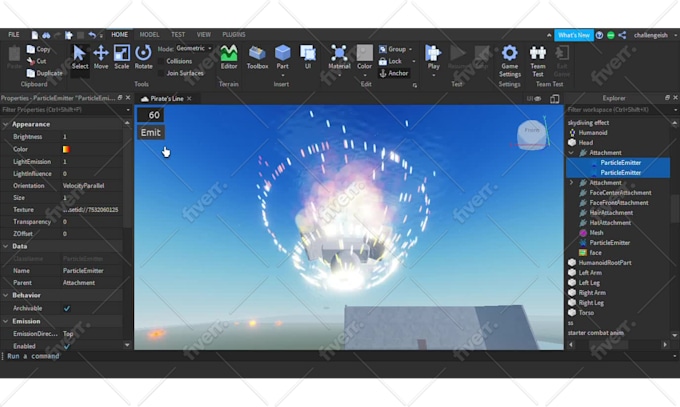Close the Pirate's Line tab
The width and height of the screenshot is (680, 407).
point(189,99)
